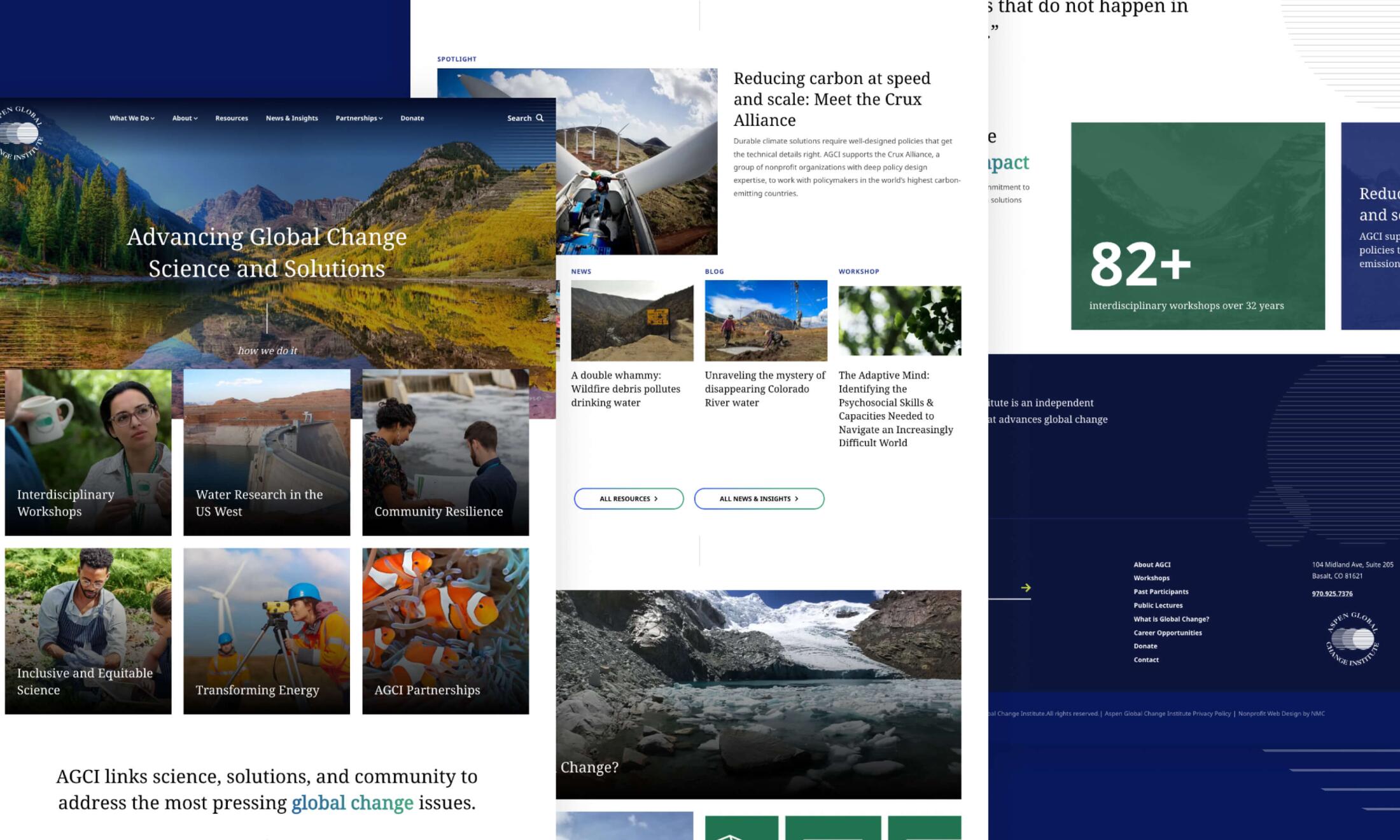Open The Adaptive Mind workshop thumbnail
The image size is (1400, 840).
[x=900, y=321]
